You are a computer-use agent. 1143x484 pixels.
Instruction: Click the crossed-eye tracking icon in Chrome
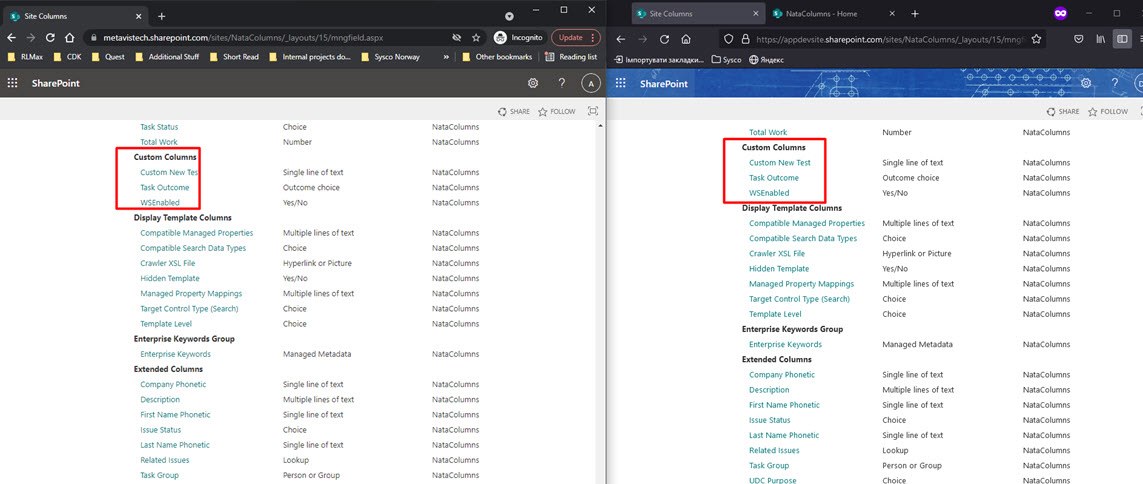tap(456, 38)
